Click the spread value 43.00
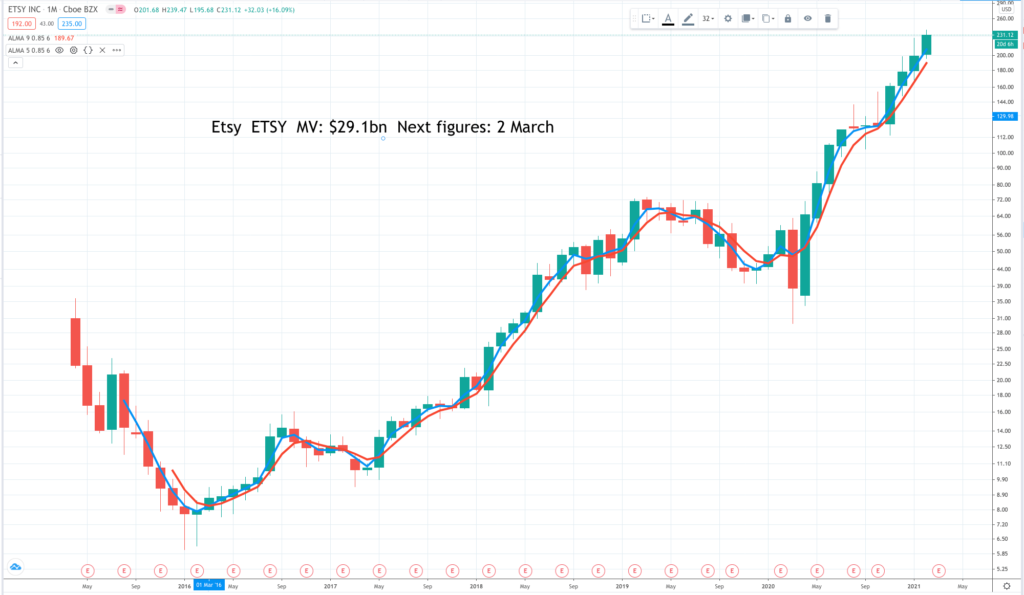This screenshot has width=1024, height=595. 46,24
